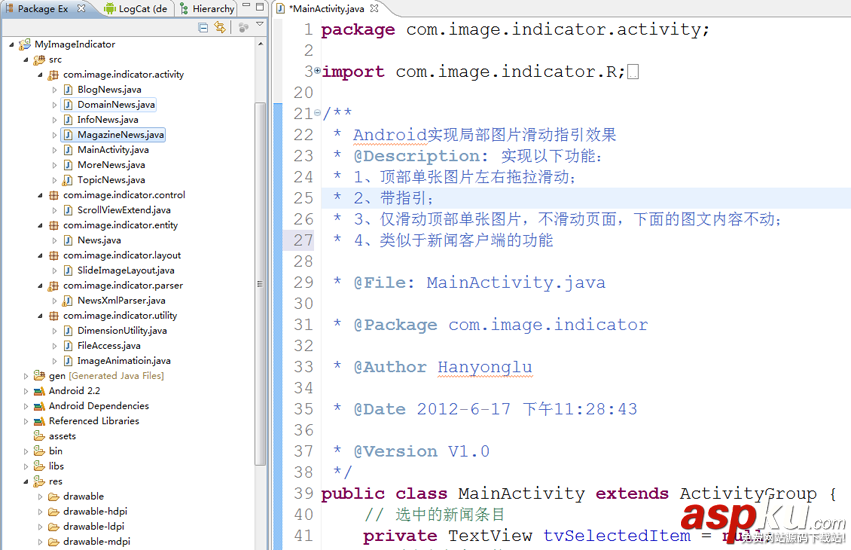Minimize the Package Explorer panel
This screenshot has height=550, width=851.
[246, 5]
